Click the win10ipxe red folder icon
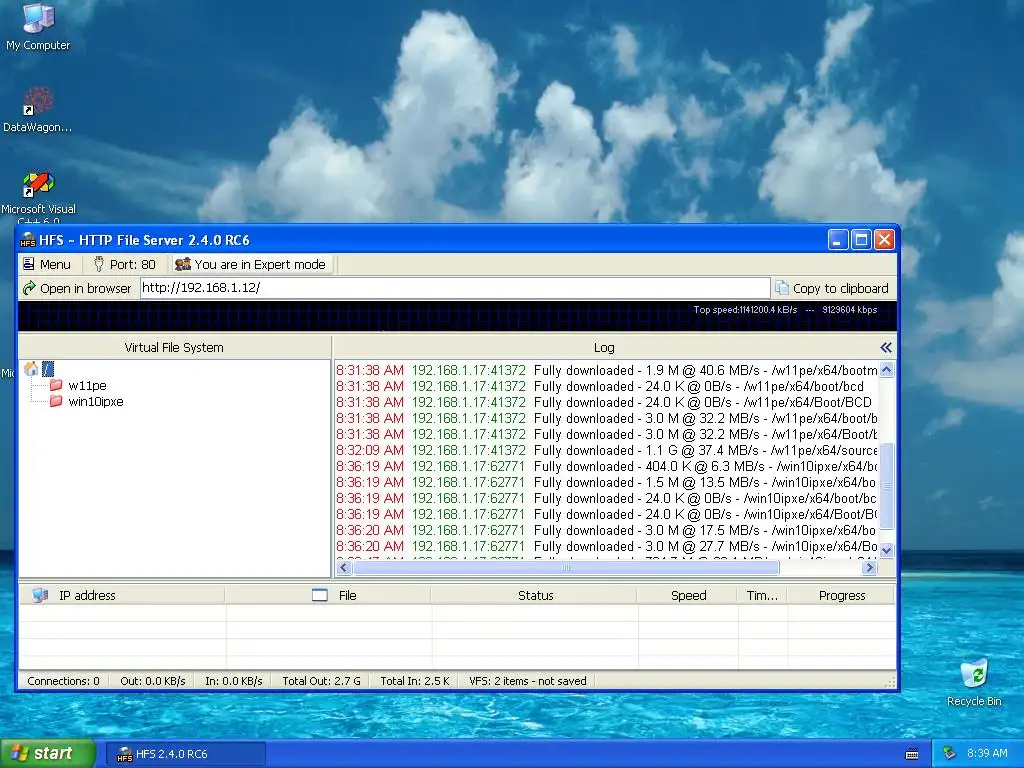 56,401
